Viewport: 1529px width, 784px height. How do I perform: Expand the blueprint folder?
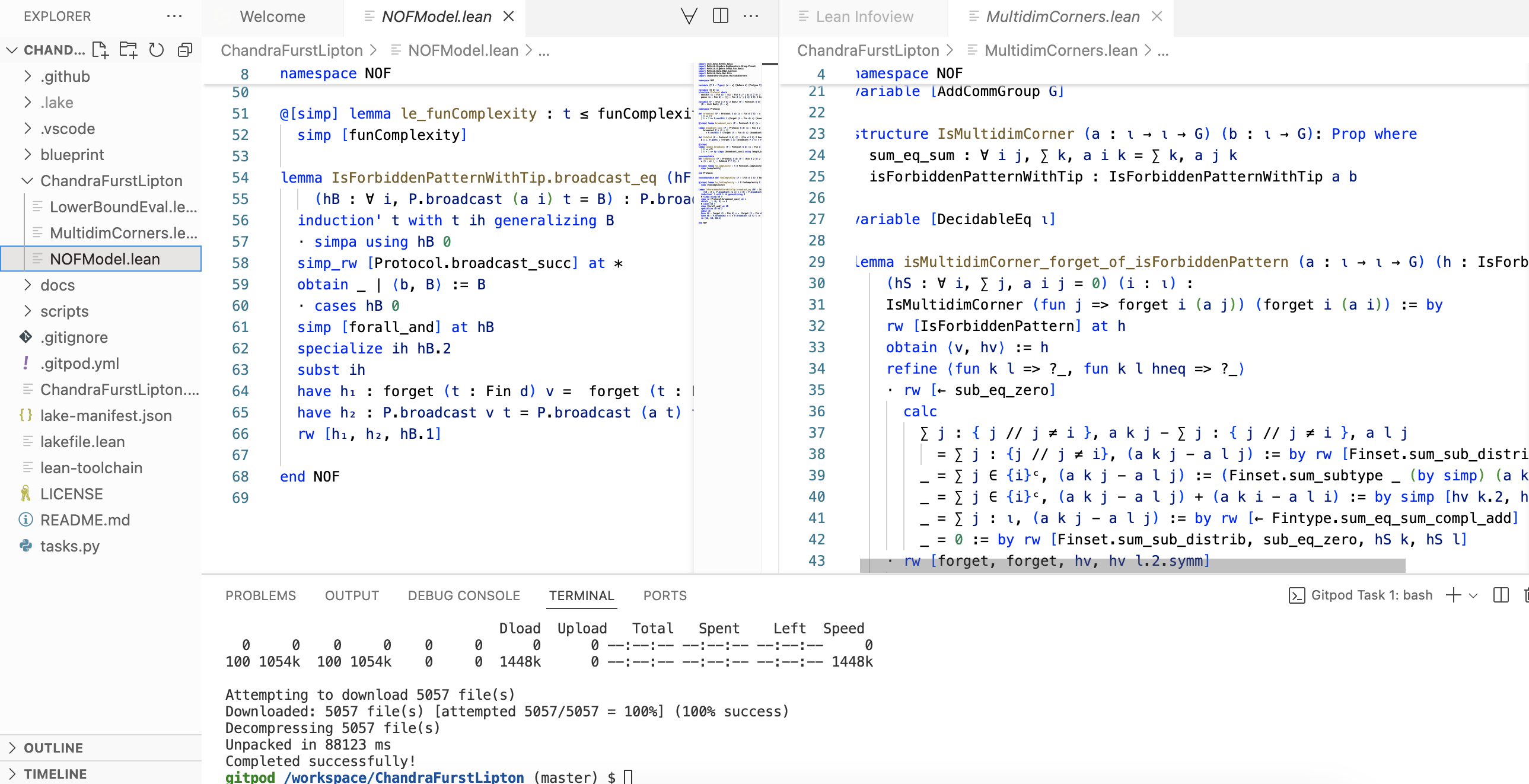pyautogui.click(x=72, y=154)
